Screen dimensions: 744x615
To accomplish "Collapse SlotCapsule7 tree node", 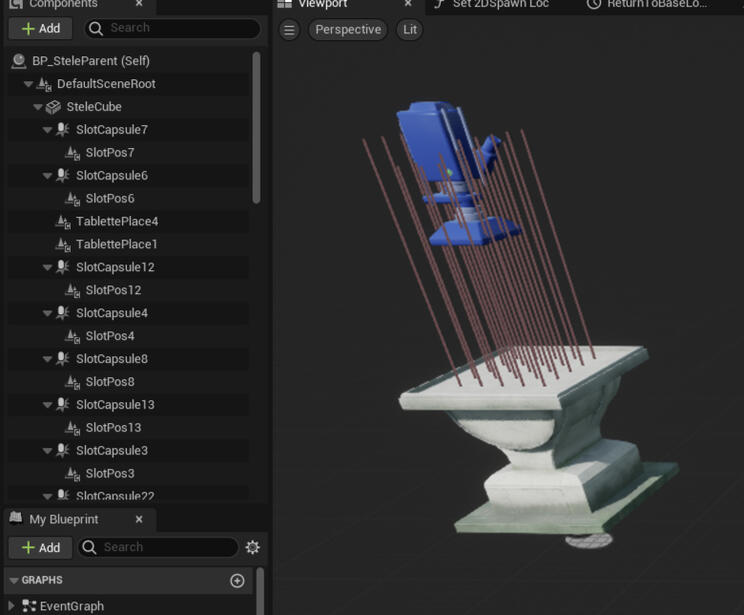I will point(47,130).
